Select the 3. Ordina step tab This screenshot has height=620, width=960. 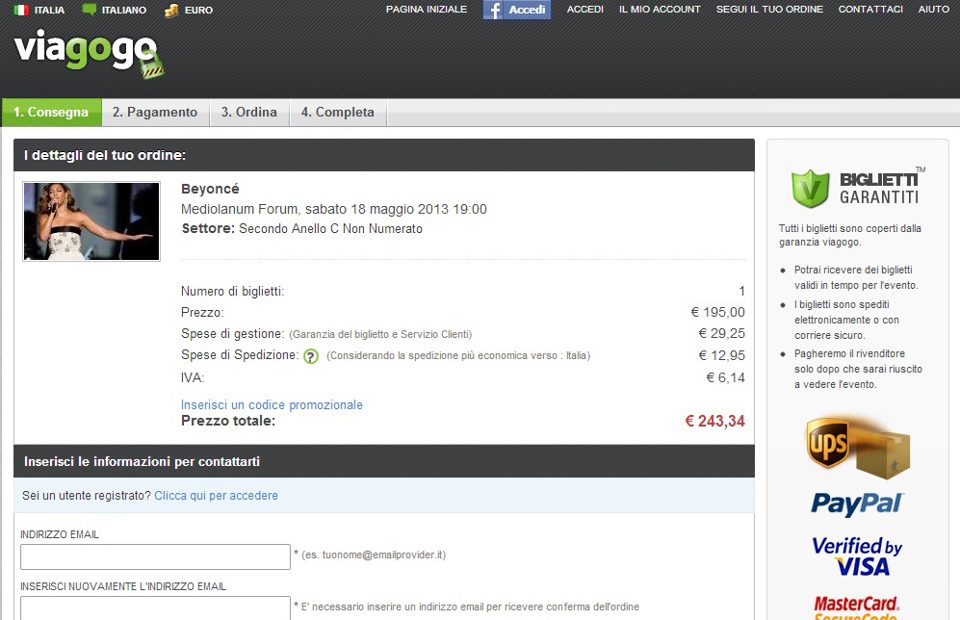pos(249,112)
